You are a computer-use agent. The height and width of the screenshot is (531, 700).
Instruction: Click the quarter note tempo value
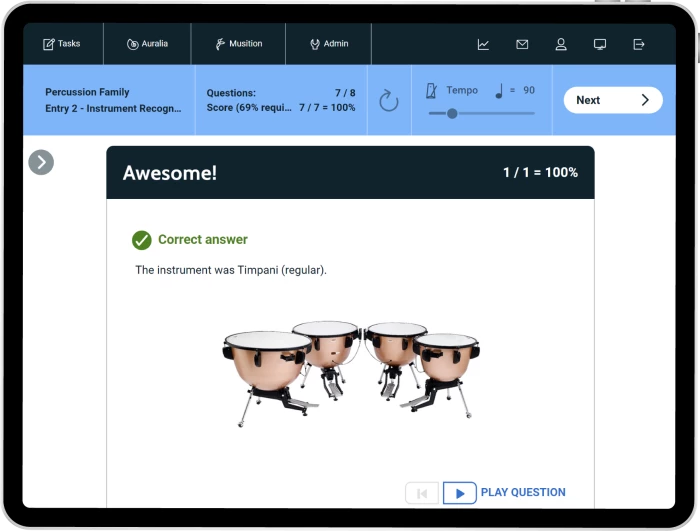click(515, 91)
